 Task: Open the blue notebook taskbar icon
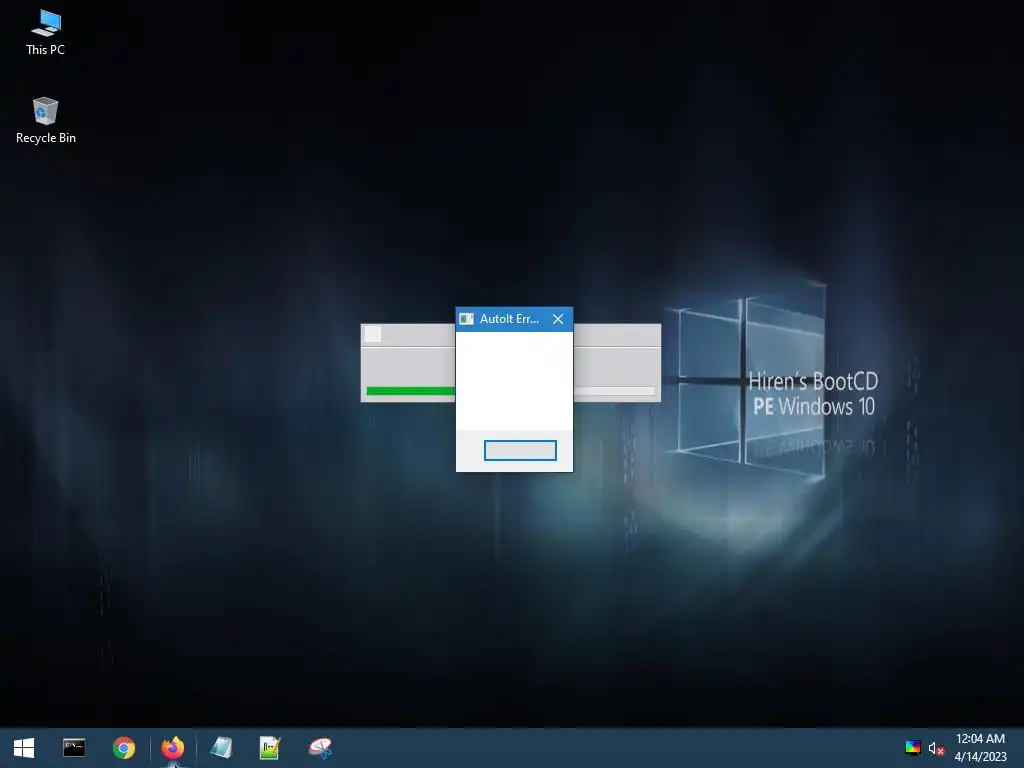click(221, 748)
